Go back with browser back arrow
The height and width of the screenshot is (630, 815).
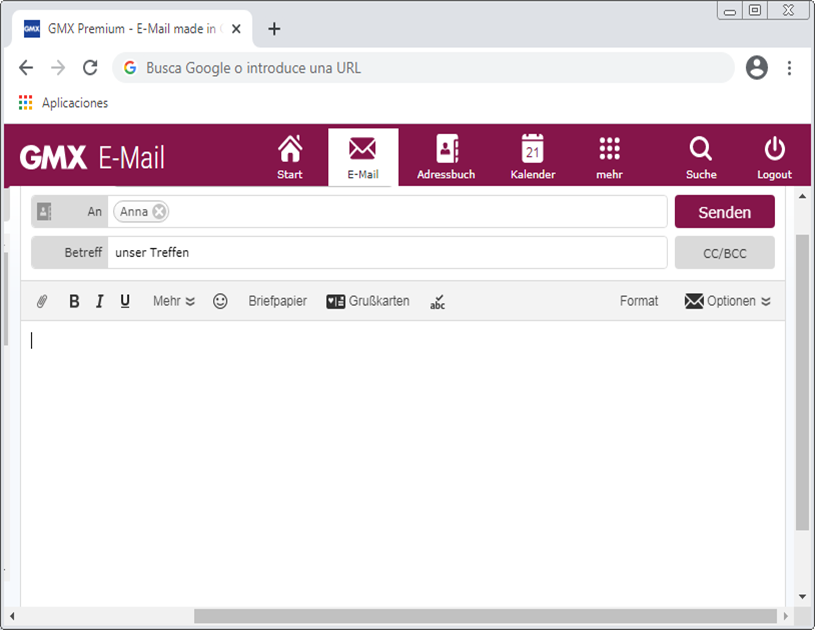26,68
